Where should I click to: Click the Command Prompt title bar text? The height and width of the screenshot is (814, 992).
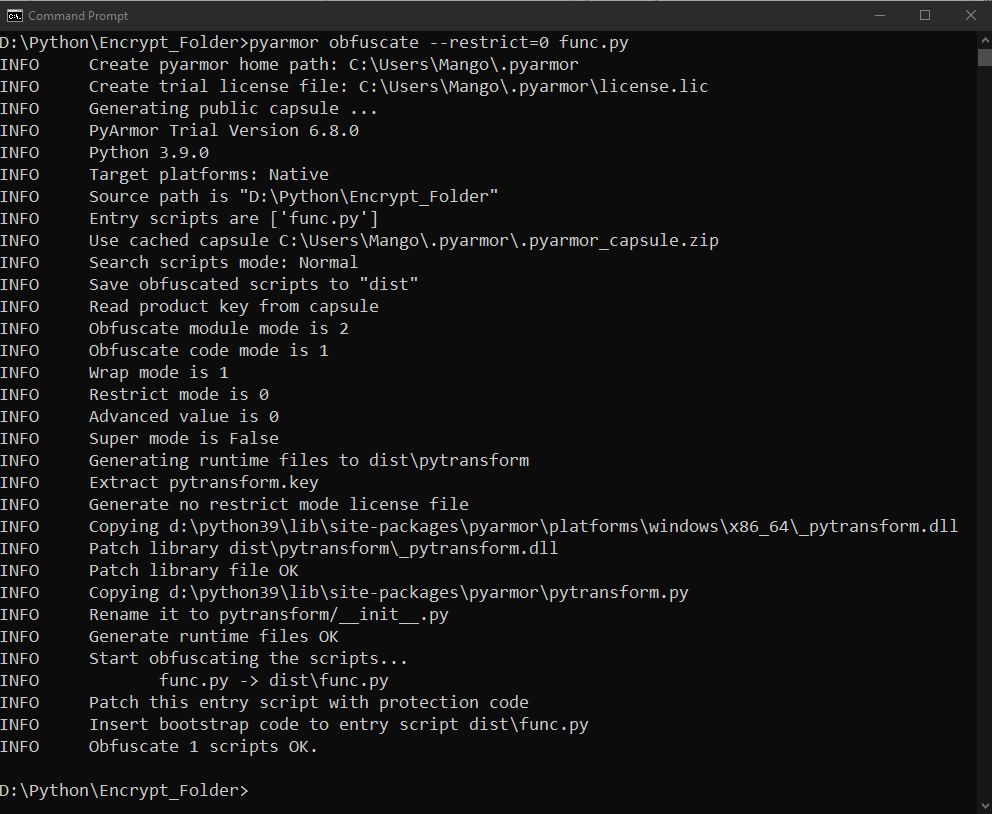(x=79, y=15)
